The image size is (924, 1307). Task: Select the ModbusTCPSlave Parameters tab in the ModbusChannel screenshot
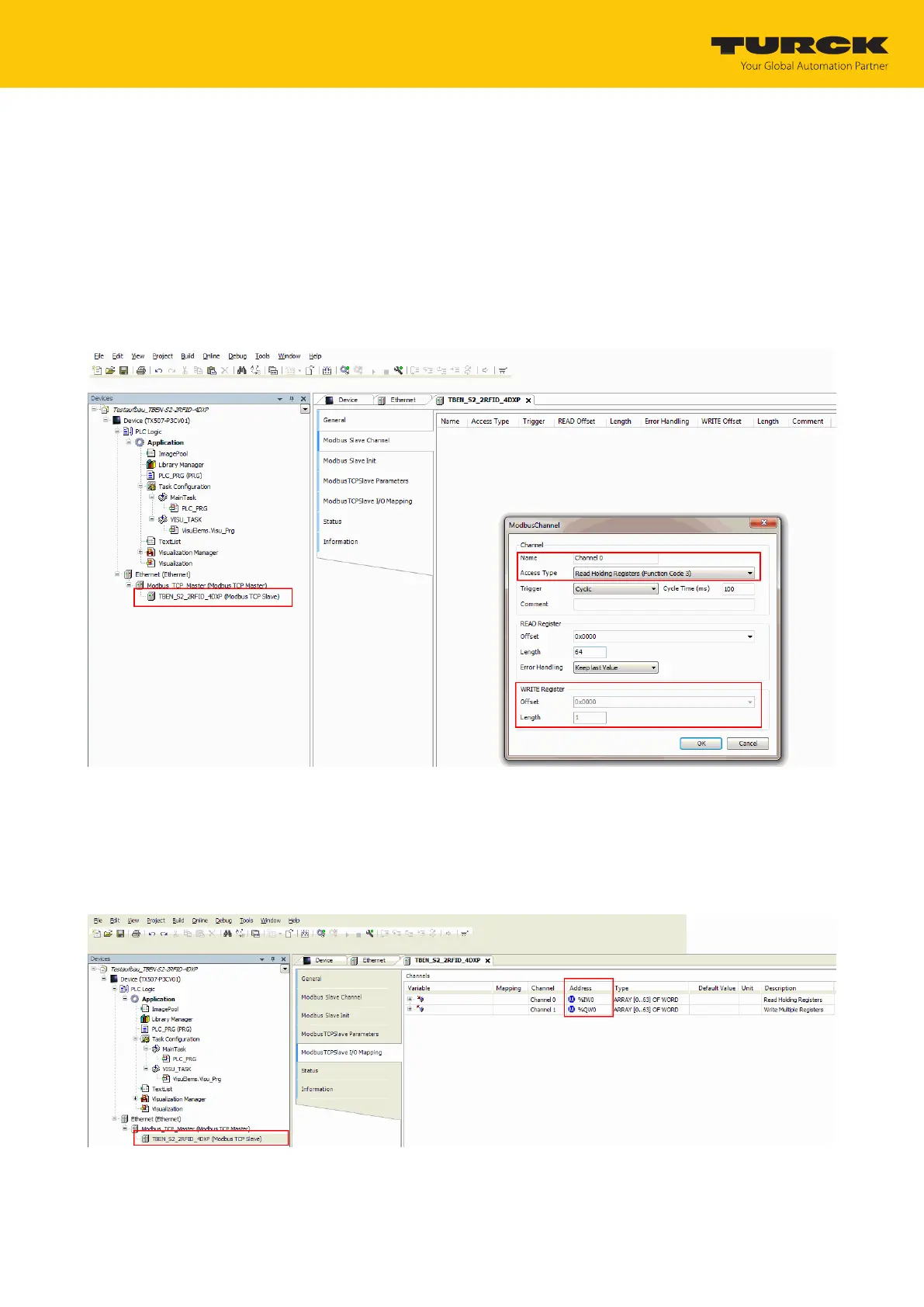point(375,481)
